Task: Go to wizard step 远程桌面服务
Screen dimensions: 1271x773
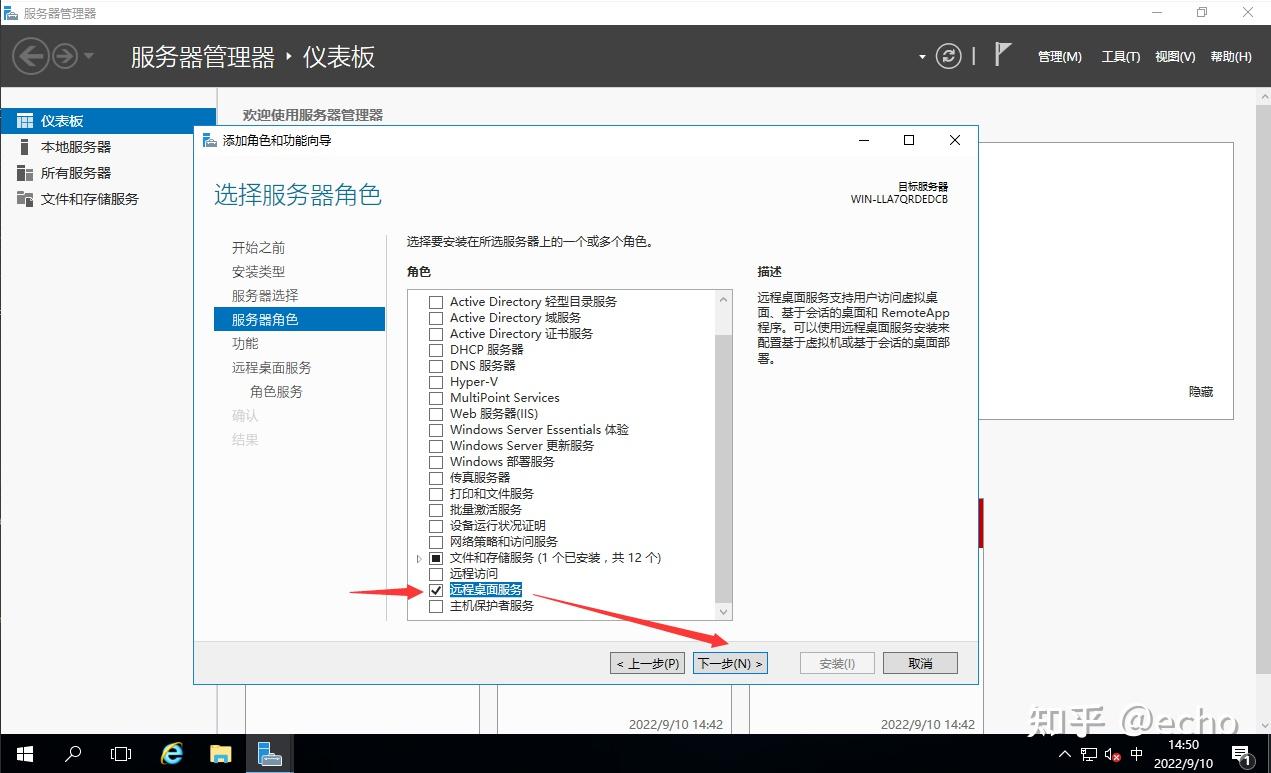Action: coord(271,368)
